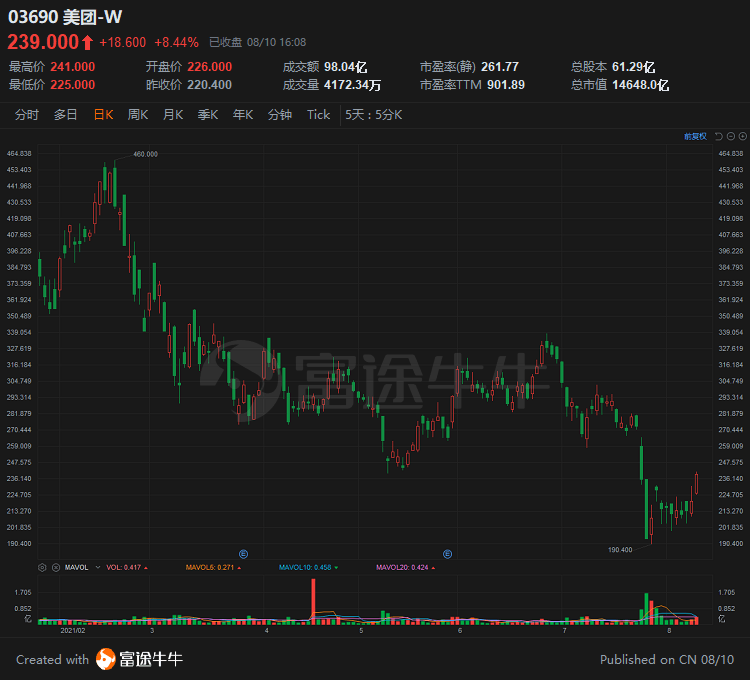
Task: Click the +18.600 price change value
Action: (x=122, y=43)
